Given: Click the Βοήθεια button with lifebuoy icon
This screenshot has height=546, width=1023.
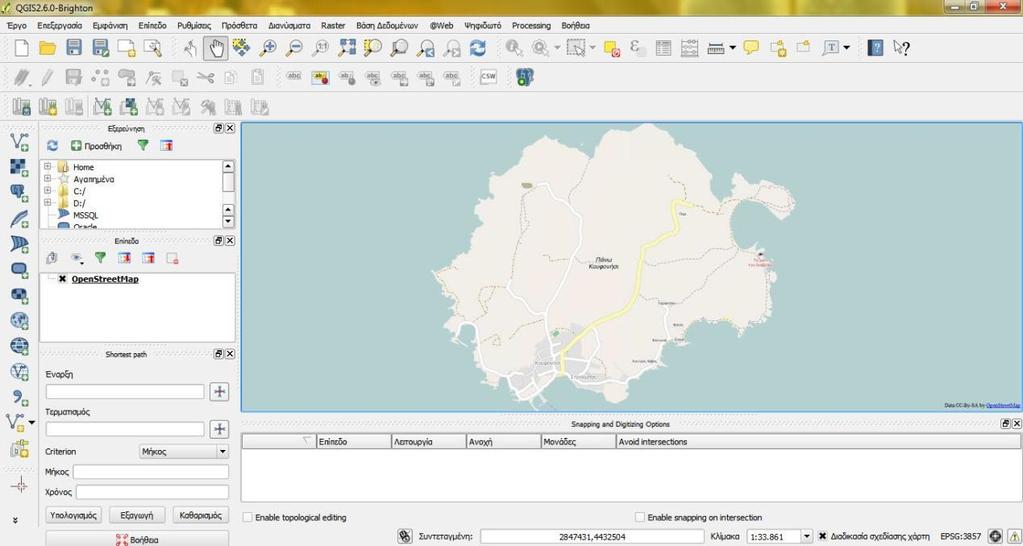Looking at the screenshot, I should tap(137, 539).
